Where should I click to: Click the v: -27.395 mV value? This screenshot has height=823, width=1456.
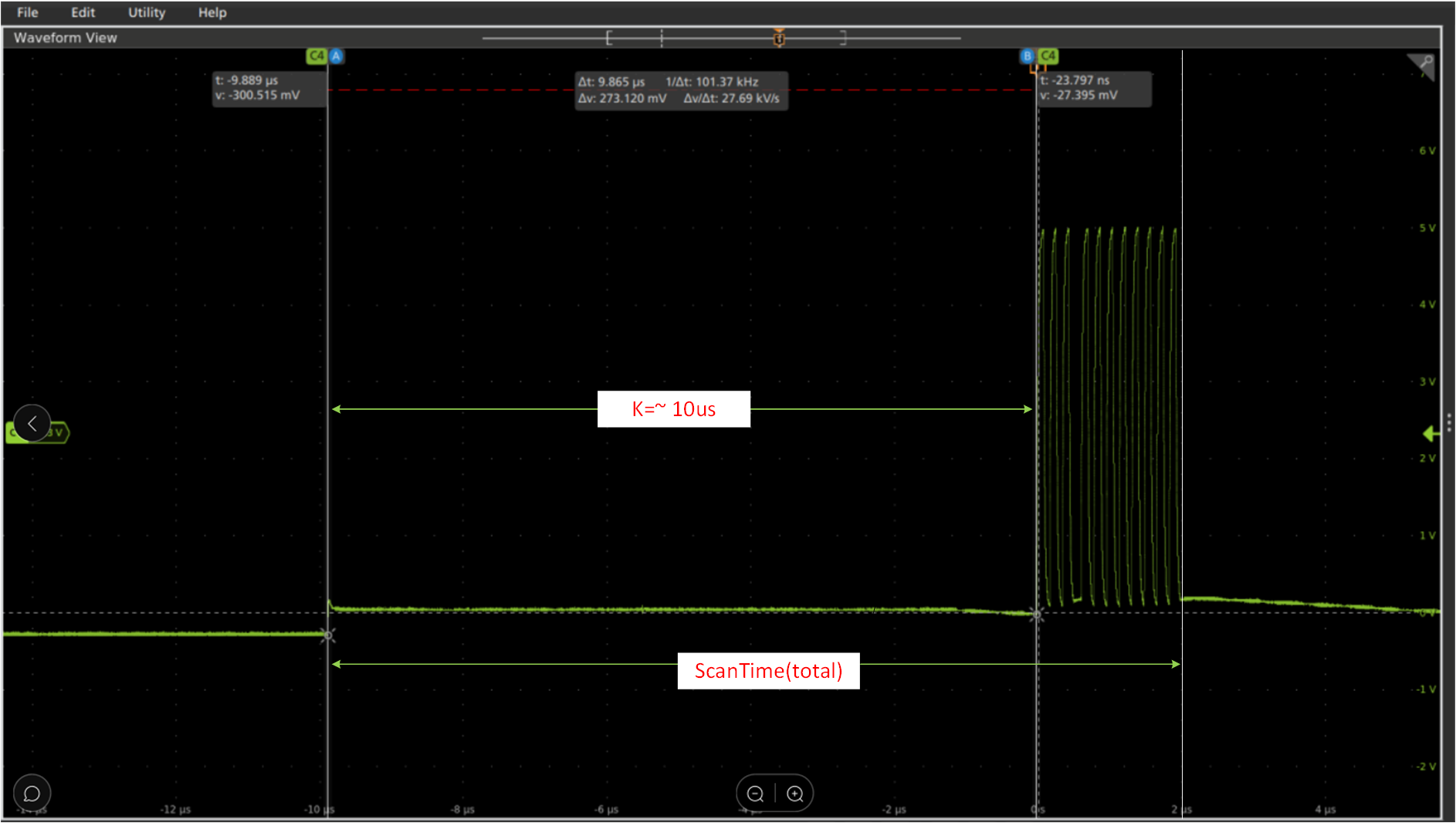(1078, 95)
